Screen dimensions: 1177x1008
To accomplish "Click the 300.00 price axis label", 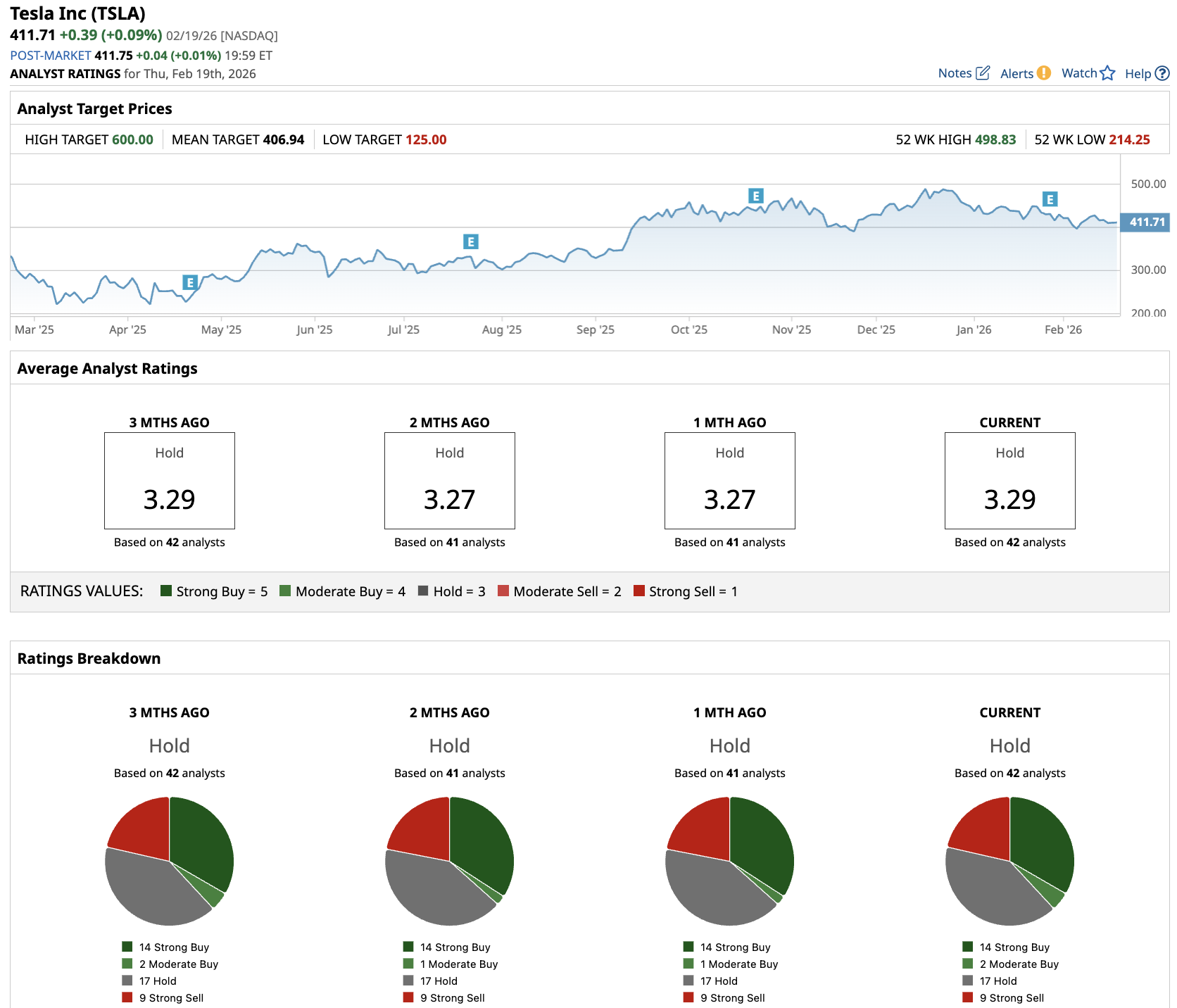I will pyautogui.click(x=1149, y=270).
